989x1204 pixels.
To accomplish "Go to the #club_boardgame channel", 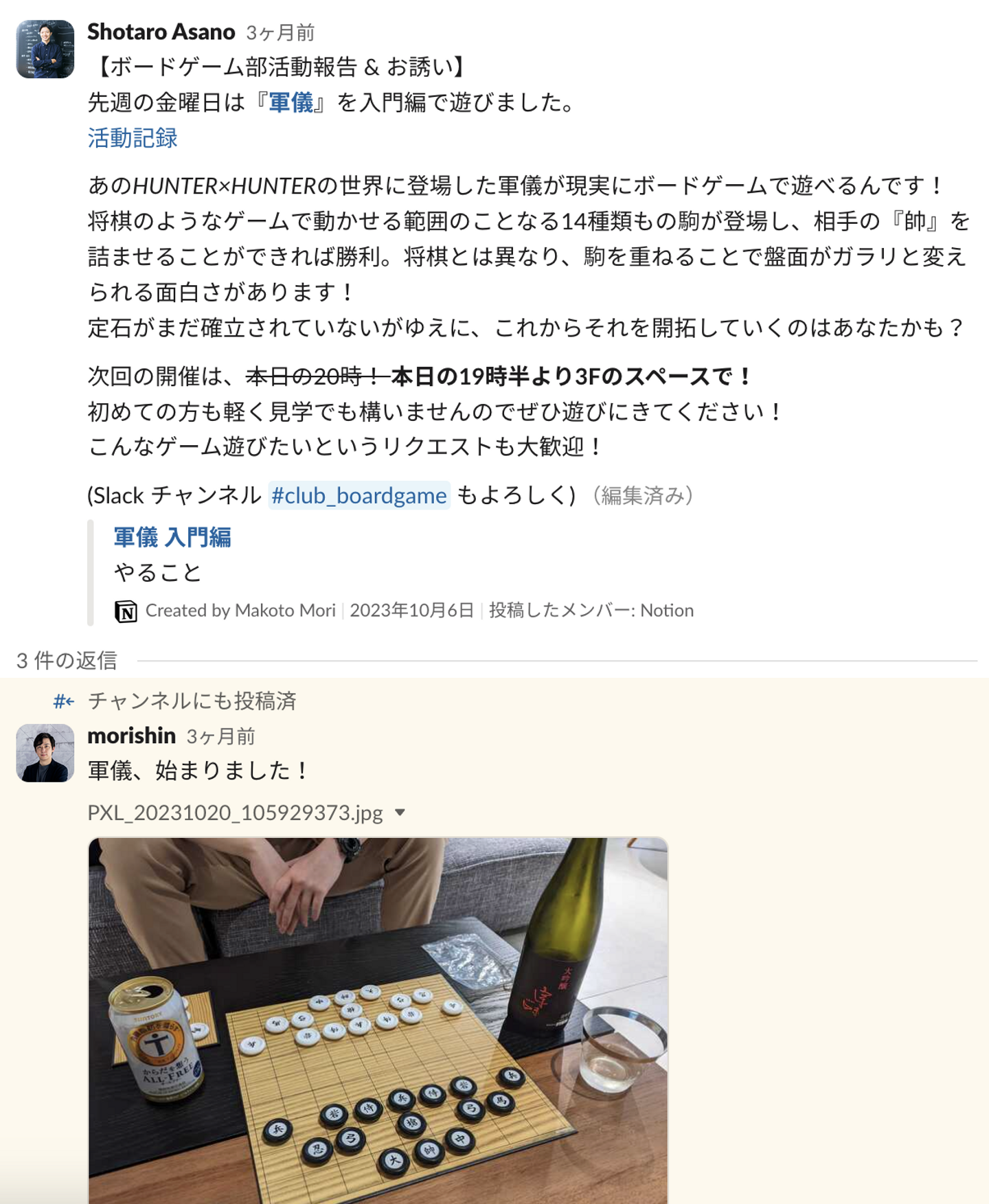I will pyautogui.click(x=359, y=495).
